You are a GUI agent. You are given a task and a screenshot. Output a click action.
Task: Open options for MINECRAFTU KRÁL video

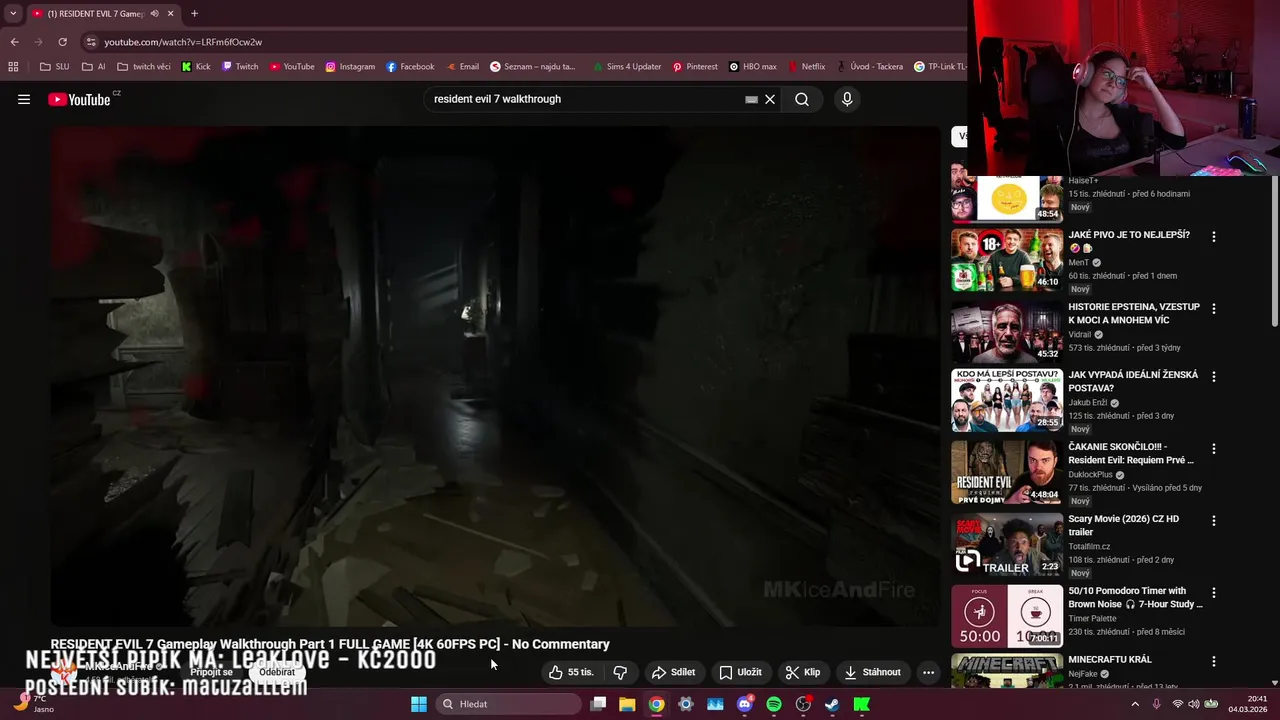tap(1214, 662)
